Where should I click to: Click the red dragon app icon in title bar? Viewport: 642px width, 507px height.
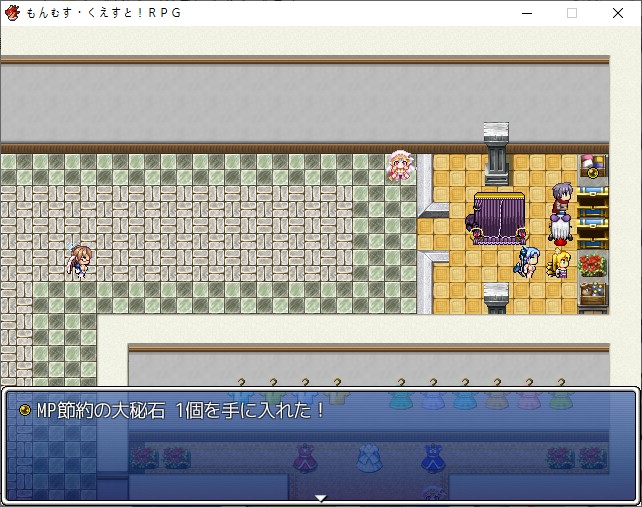click(12, 13)
